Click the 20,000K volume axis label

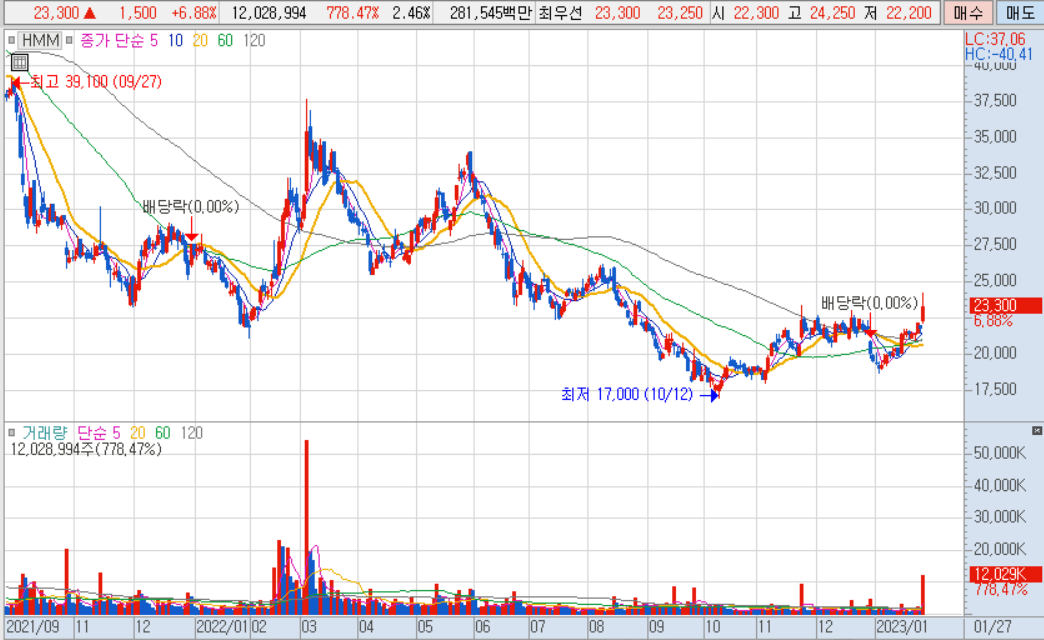coord(1000,549)
